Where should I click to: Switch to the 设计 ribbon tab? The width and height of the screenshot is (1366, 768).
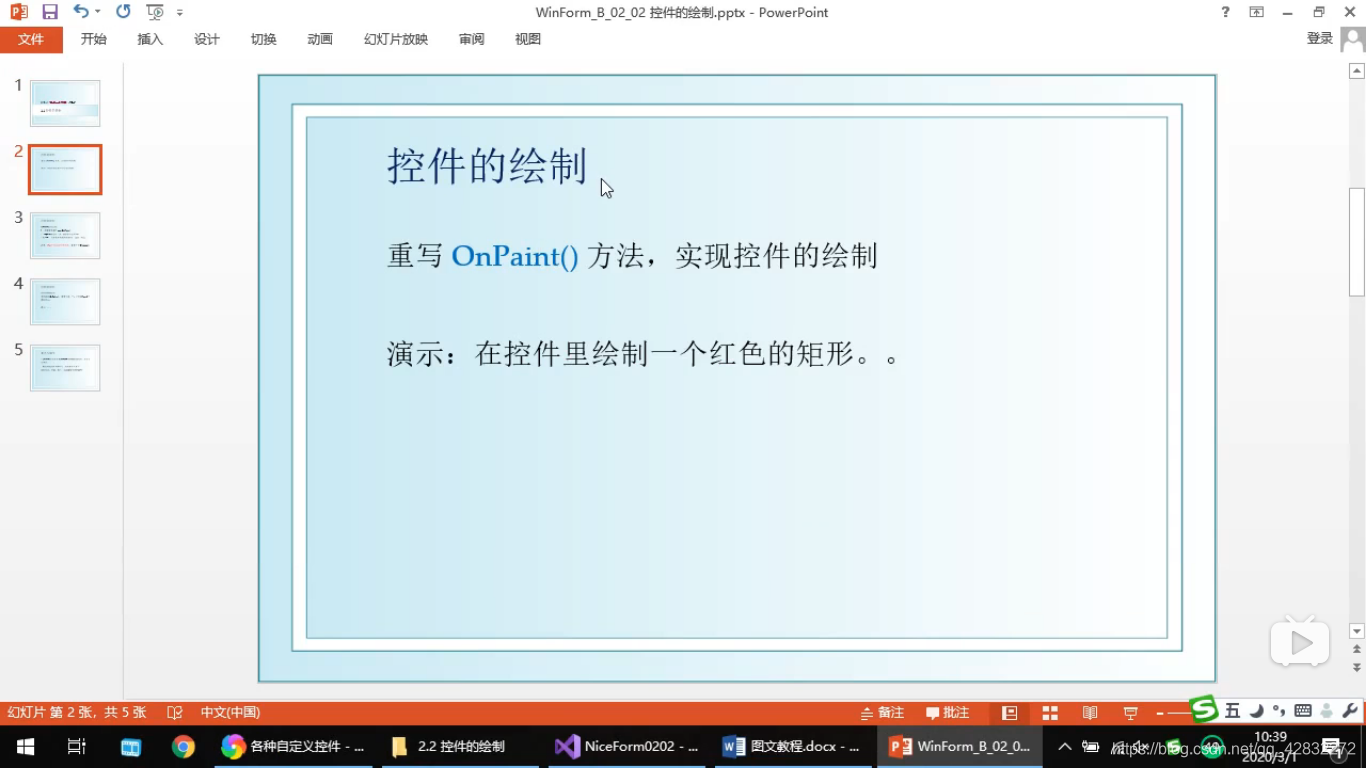coord(207,39)
